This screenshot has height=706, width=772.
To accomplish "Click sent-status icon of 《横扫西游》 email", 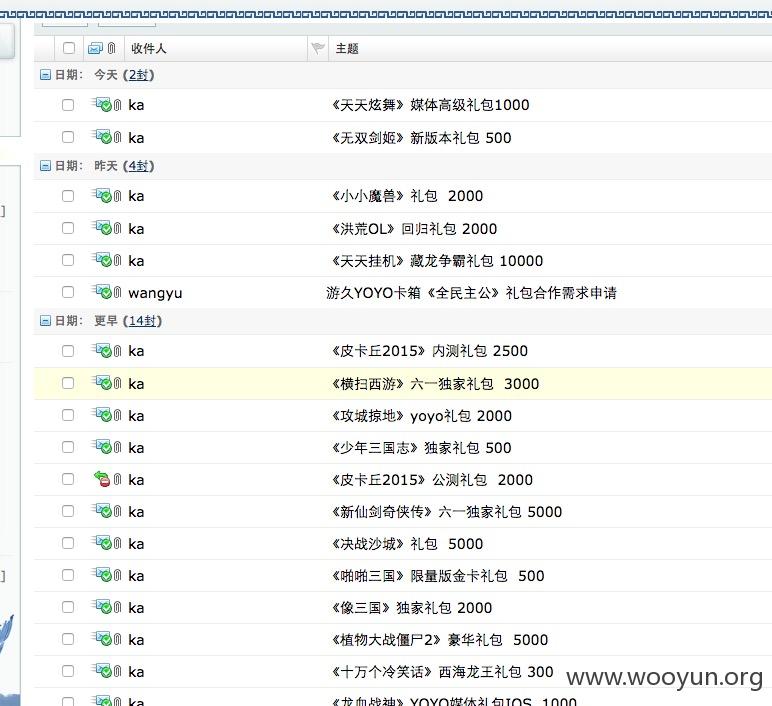I will [103, 383].
